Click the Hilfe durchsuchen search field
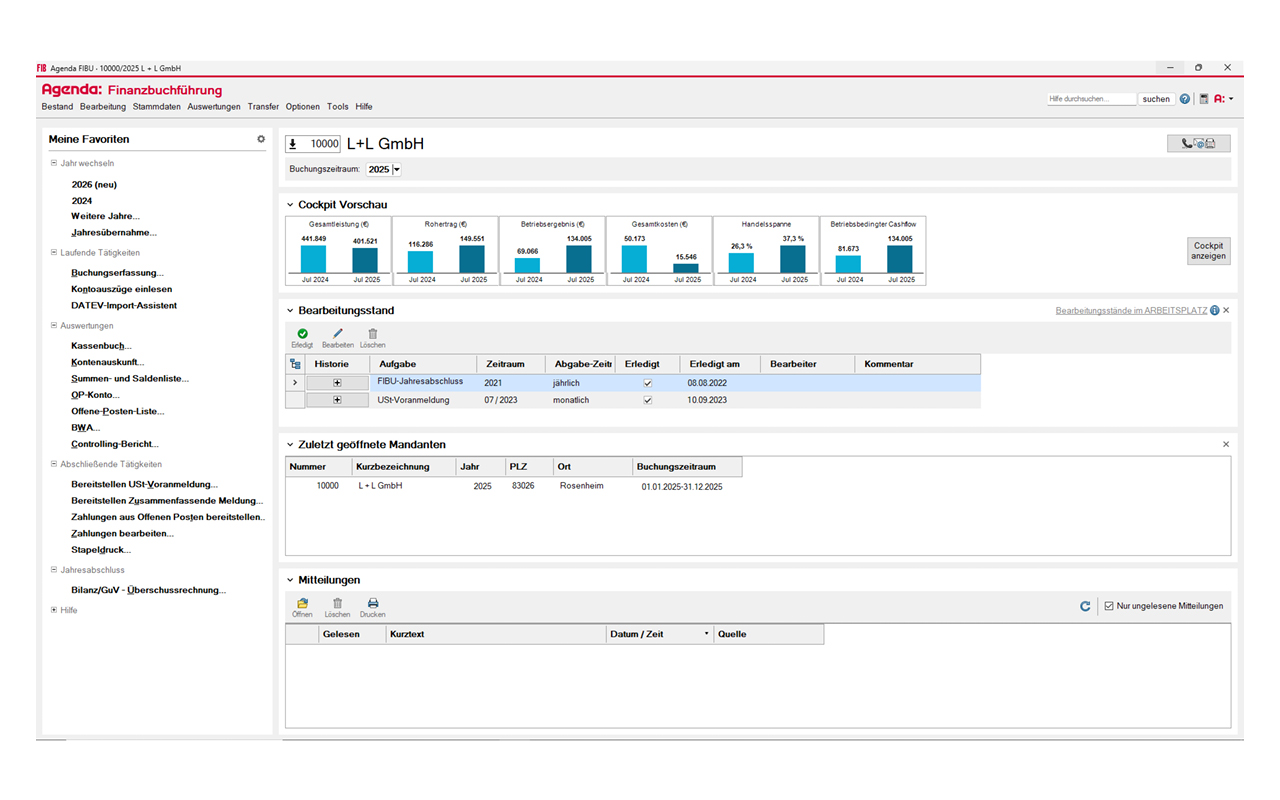 [x=1091, y=99]
